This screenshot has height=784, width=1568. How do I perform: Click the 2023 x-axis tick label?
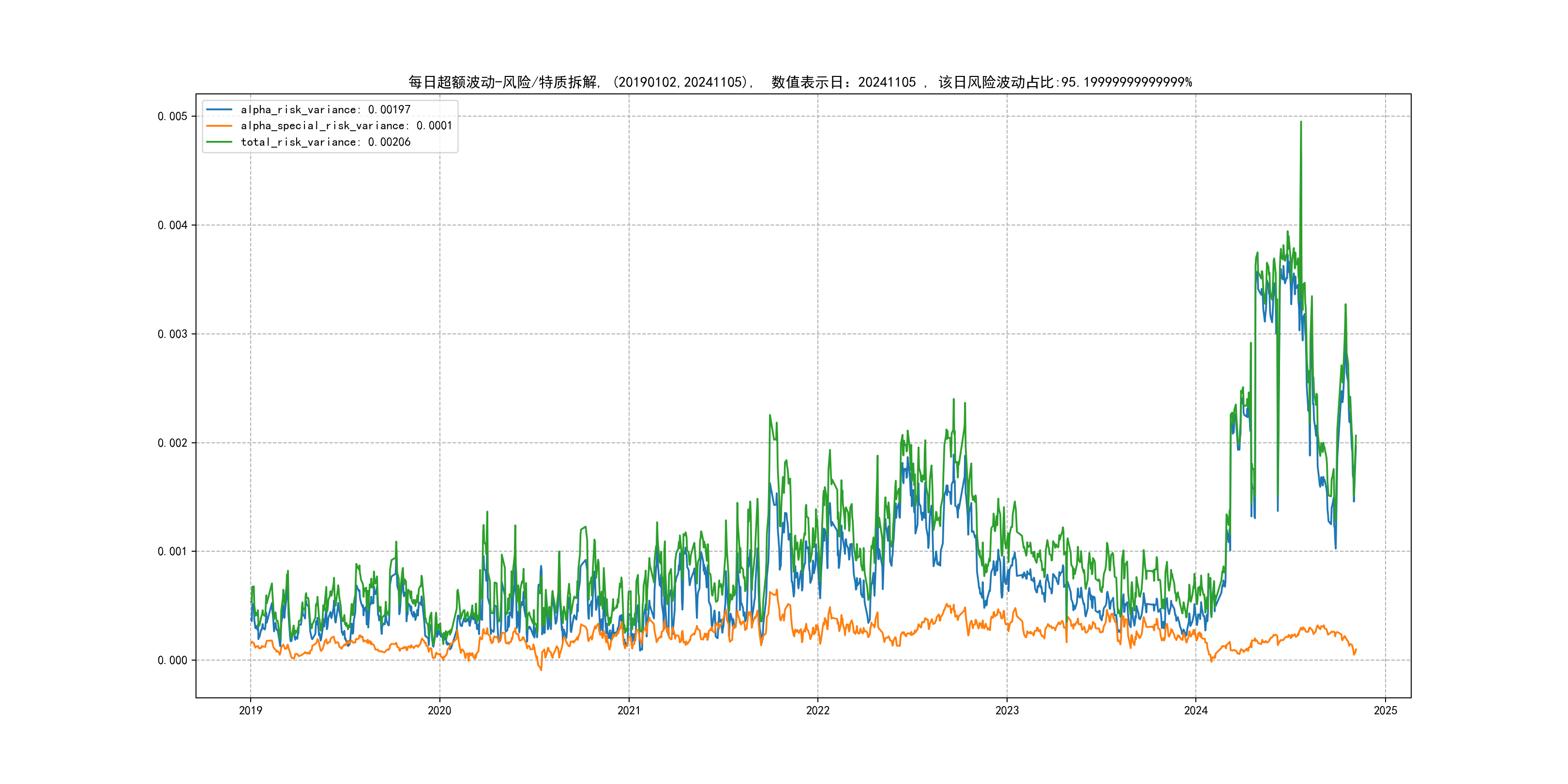[1007, 710]
